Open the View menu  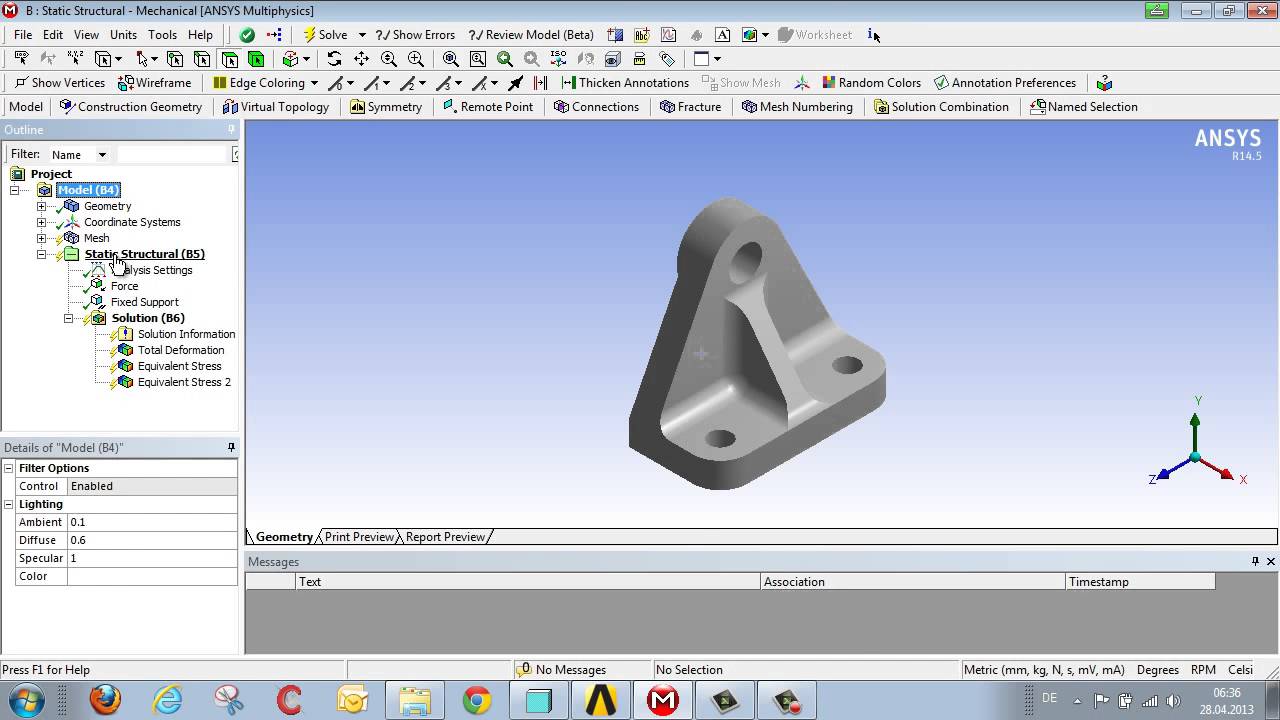(x=86, y=34)
